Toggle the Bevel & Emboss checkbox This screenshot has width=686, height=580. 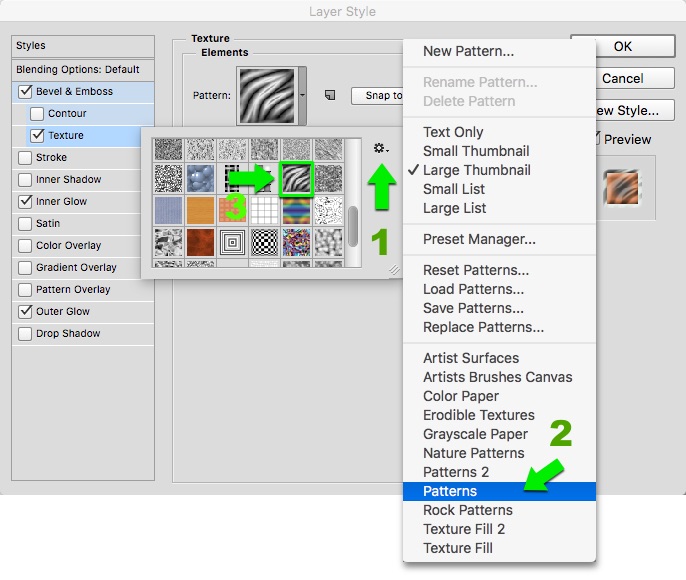pyautogui.click(x=25, y=92)
